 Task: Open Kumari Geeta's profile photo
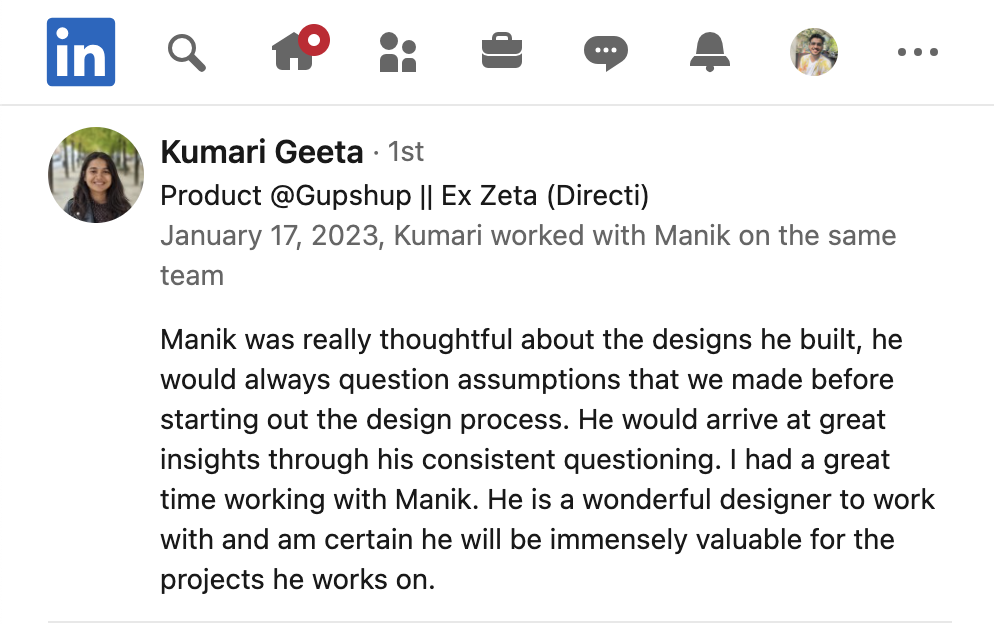[x=96, y=175]
